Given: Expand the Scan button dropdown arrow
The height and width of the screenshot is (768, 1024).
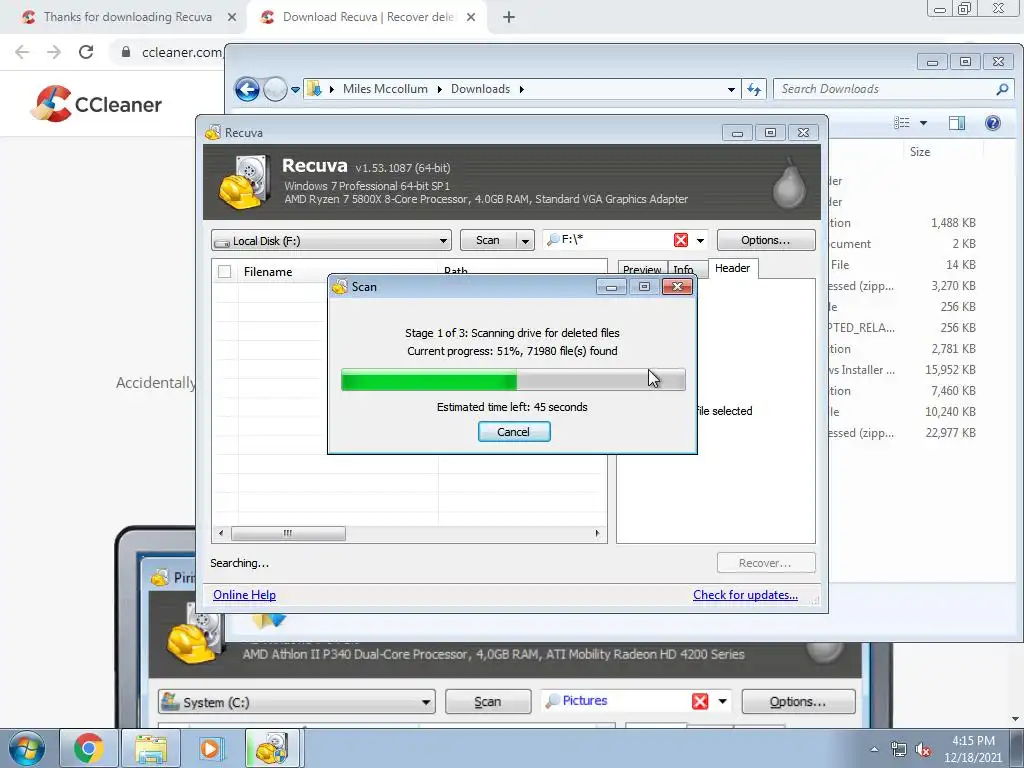Looking at the screenshot, I should point(525,240).
